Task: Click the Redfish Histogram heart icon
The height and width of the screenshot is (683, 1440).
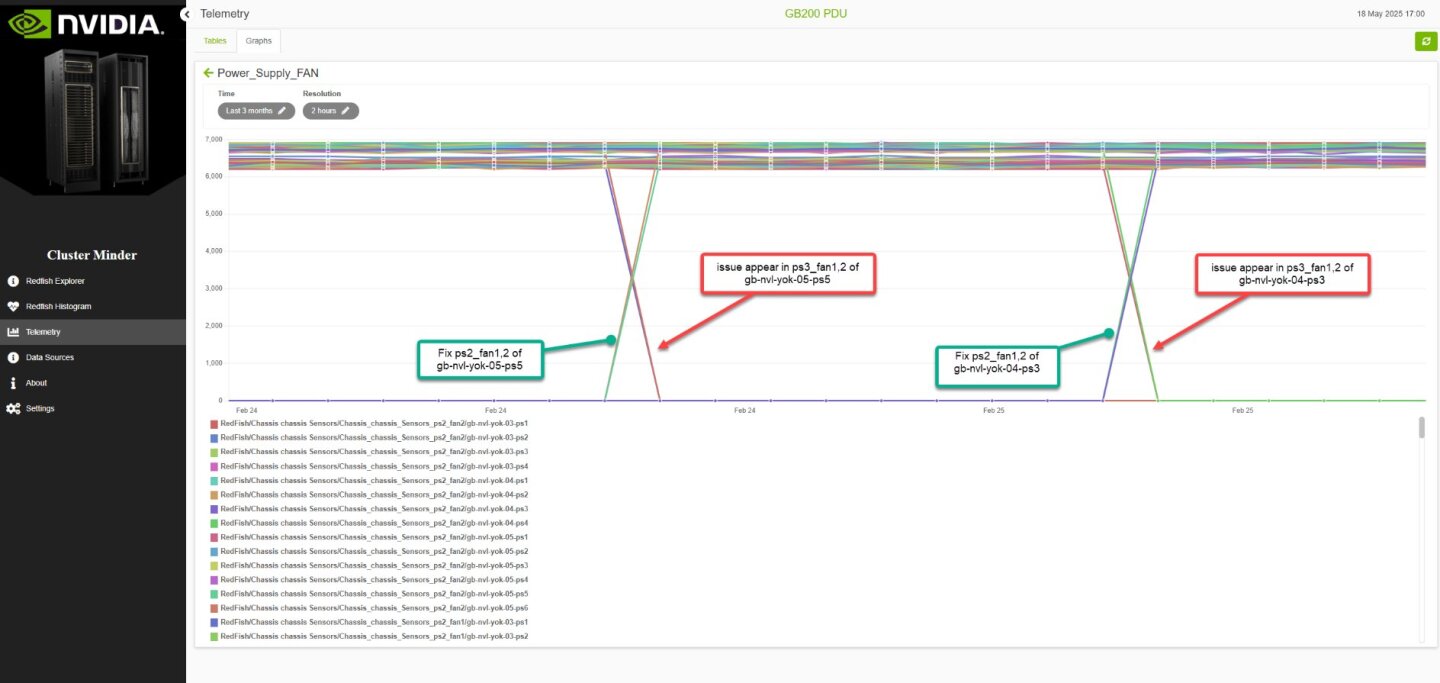Action: 13,307
